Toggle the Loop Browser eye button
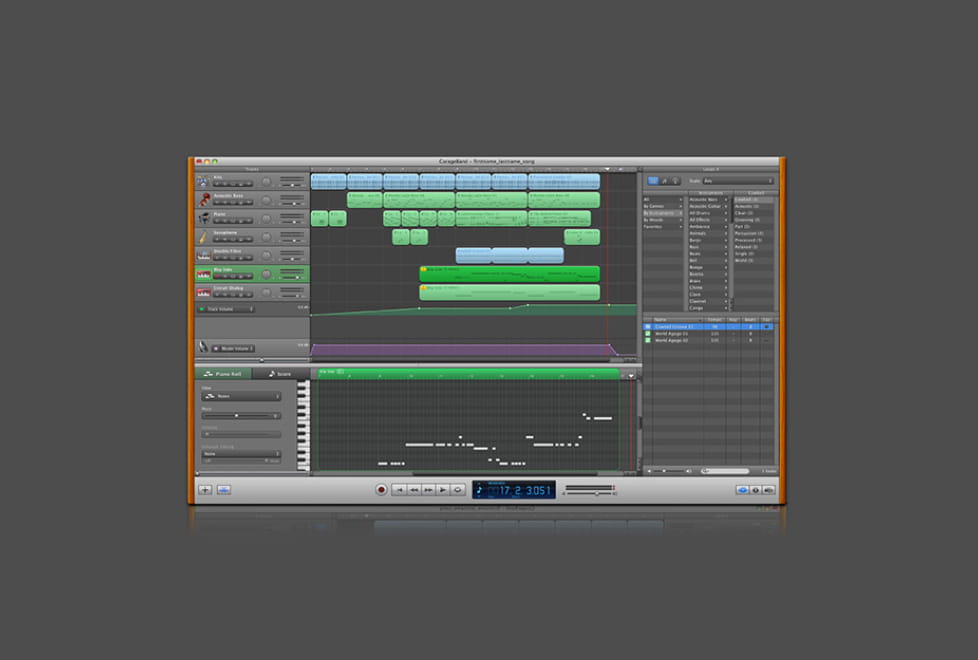The width and height of the screenshot is (978, 660). pyautogui.click(x=742, y=490)
